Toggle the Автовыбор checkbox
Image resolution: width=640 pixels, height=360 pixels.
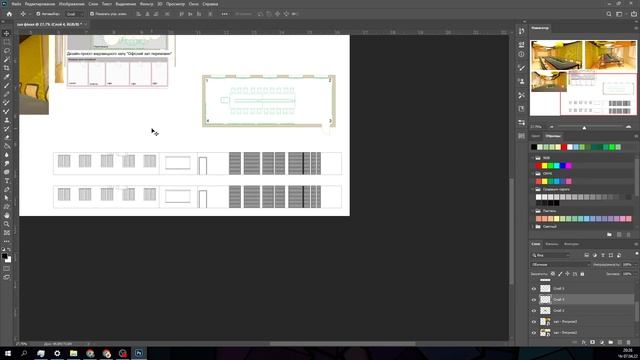[38, 14]
